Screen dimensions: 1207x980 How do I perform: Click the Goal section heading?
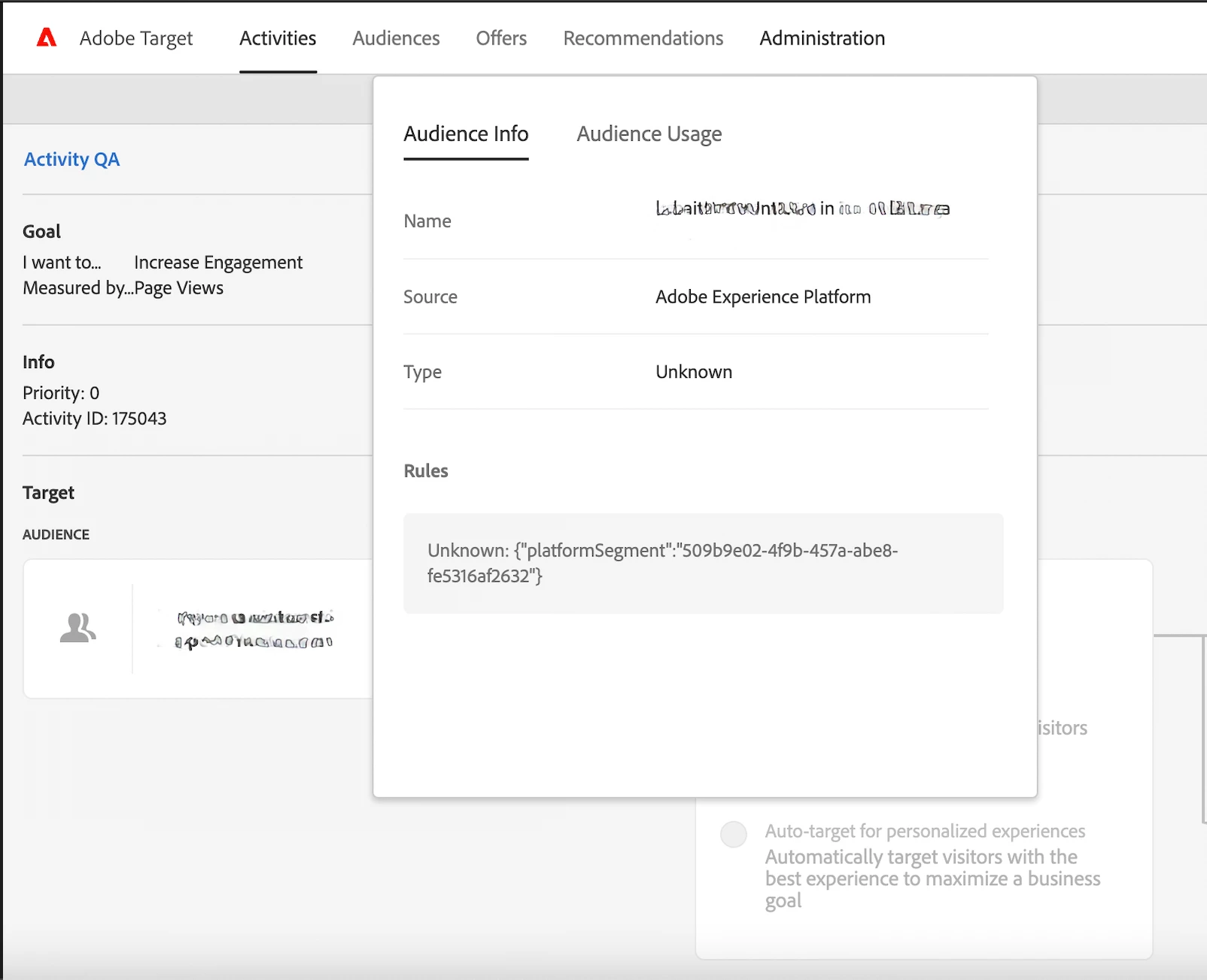click(41, 232)
